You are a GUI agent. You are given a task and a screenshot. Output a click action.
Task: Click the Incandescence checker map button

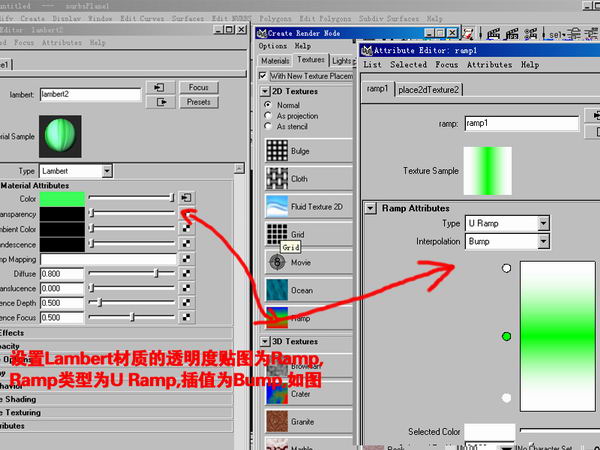click(x=186, y=243)
